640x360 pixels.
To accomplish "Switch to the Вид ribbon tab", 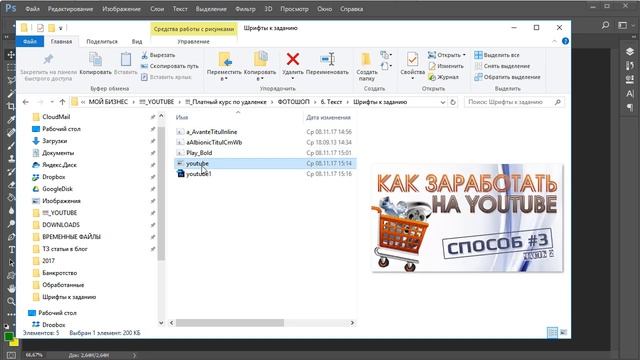I will [x=137, y=42].
